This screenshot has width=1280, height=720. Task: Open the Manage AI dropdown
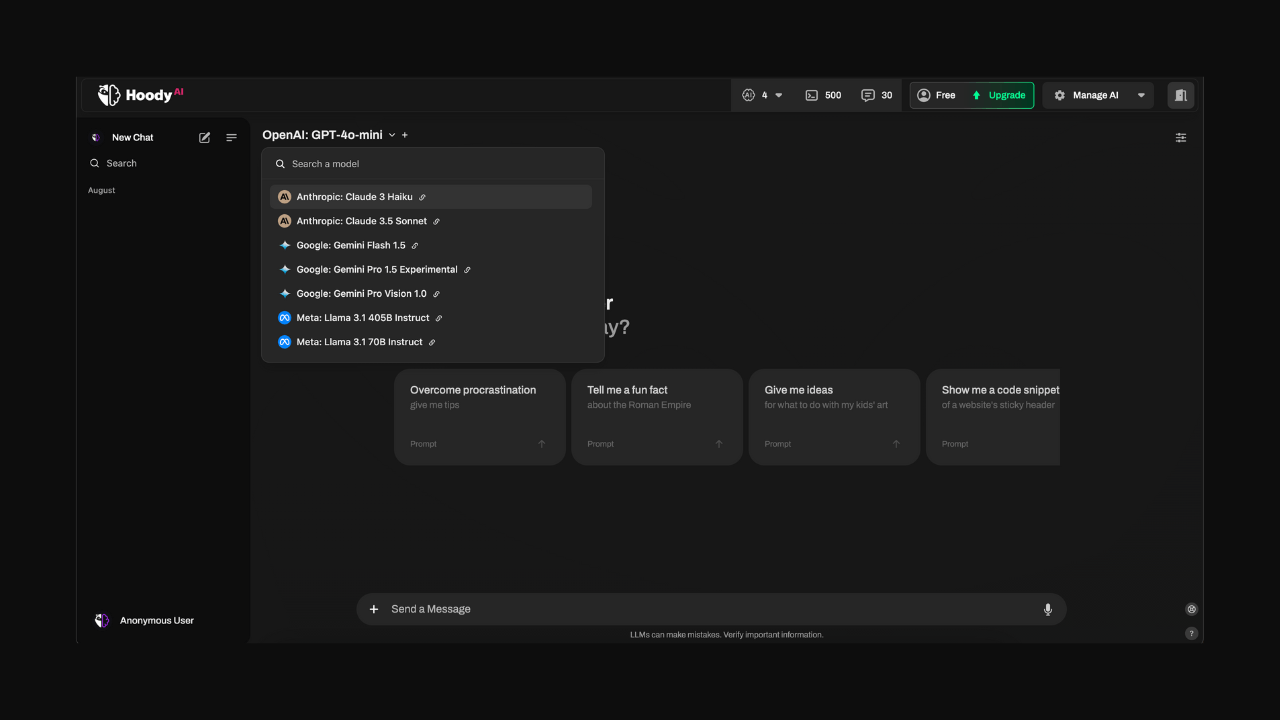tap(1098, 95)
